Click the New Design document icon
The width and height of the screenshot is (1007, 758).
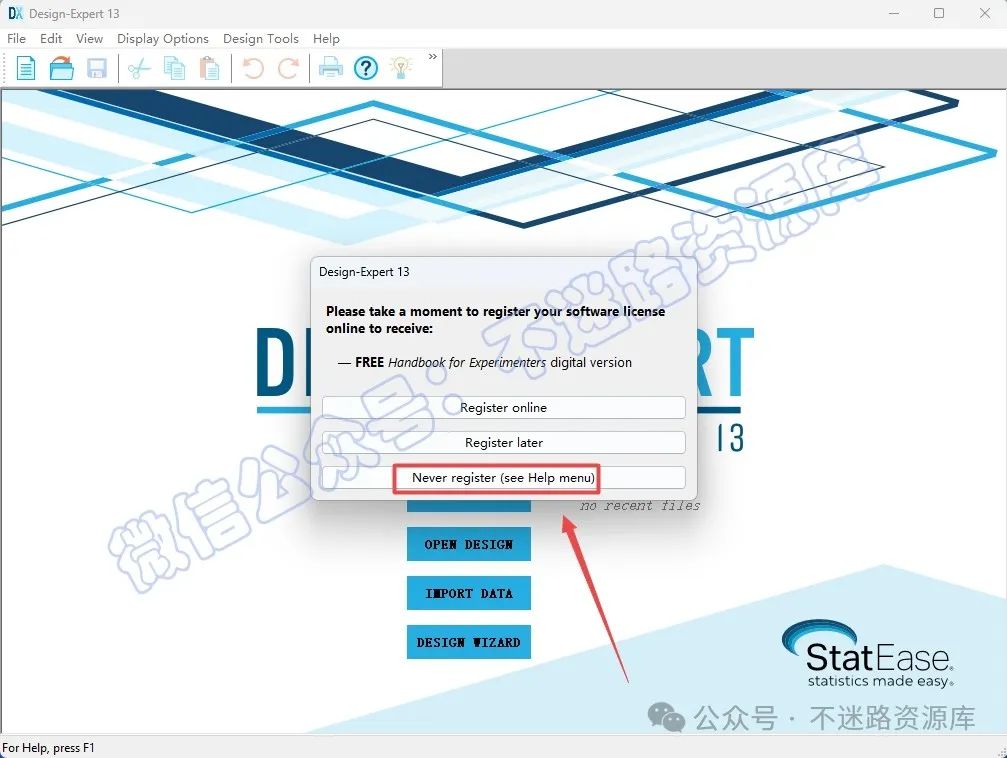(x=26, y=68)
